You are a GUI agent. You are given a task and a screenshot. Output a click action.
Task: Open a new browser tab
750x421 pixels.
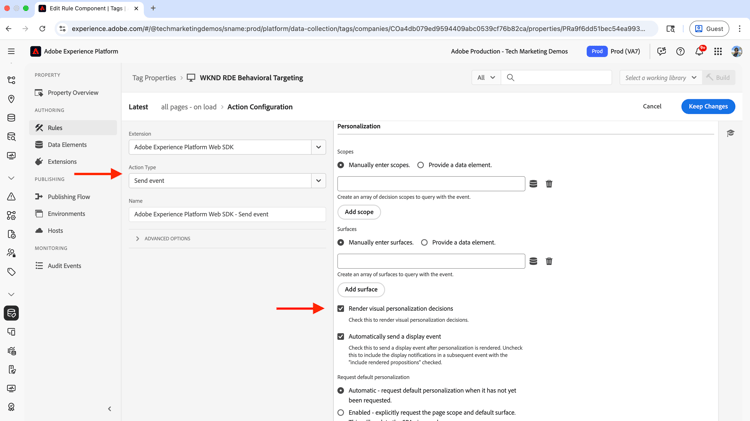pos(153,8)
